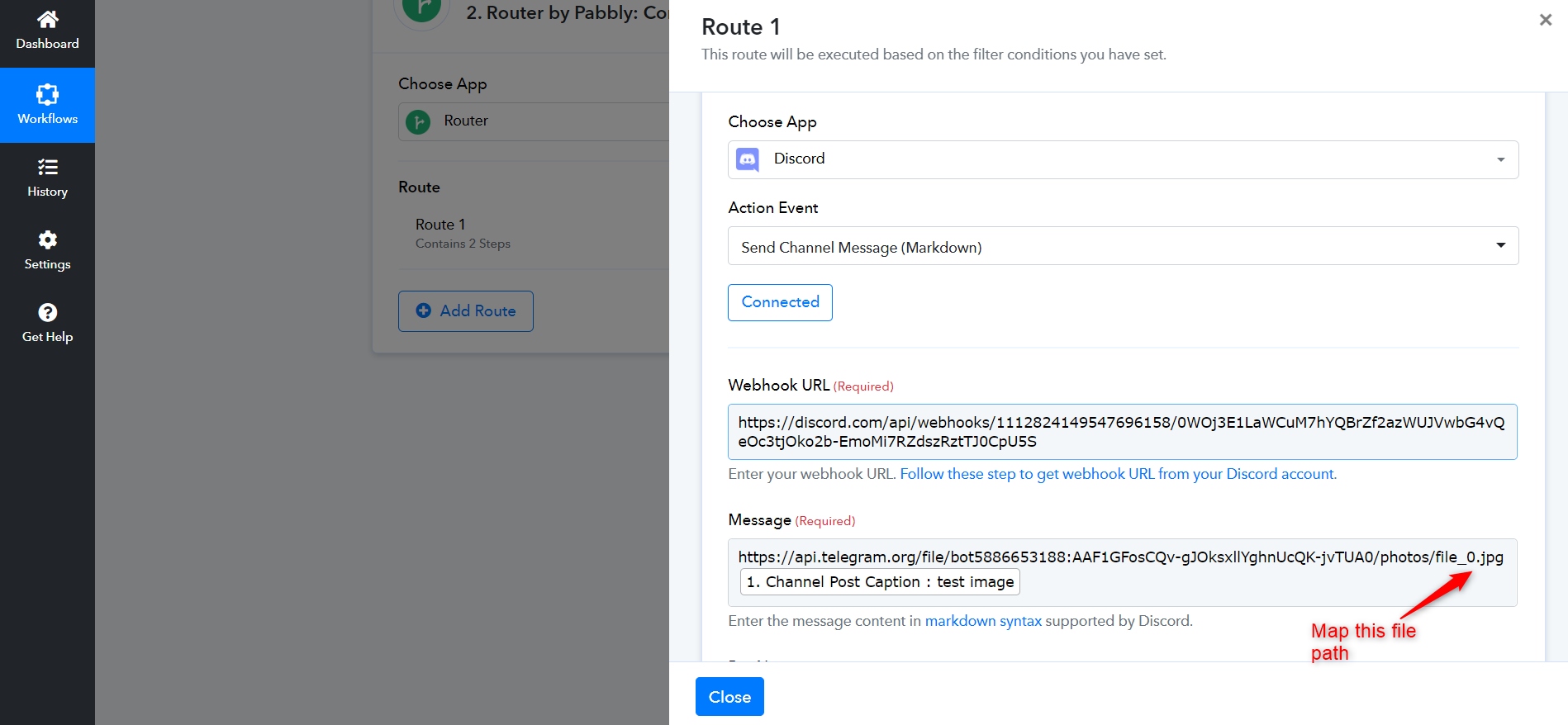This screenshot has height=725, width=1568.
Task: Click the Message (Required) label
Action: point(791,520)
